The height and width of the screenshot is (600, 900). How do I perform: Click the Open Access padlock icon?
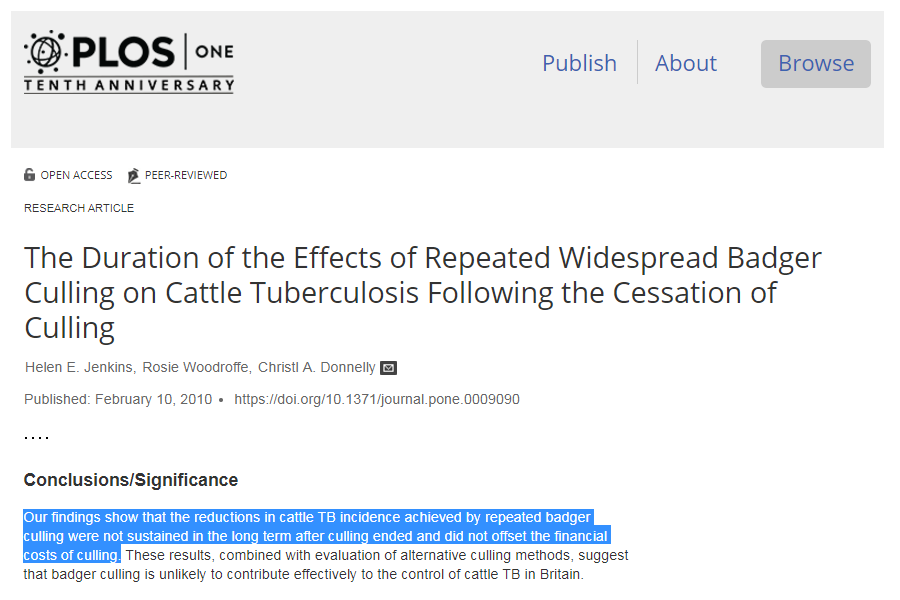click(30, 176)
